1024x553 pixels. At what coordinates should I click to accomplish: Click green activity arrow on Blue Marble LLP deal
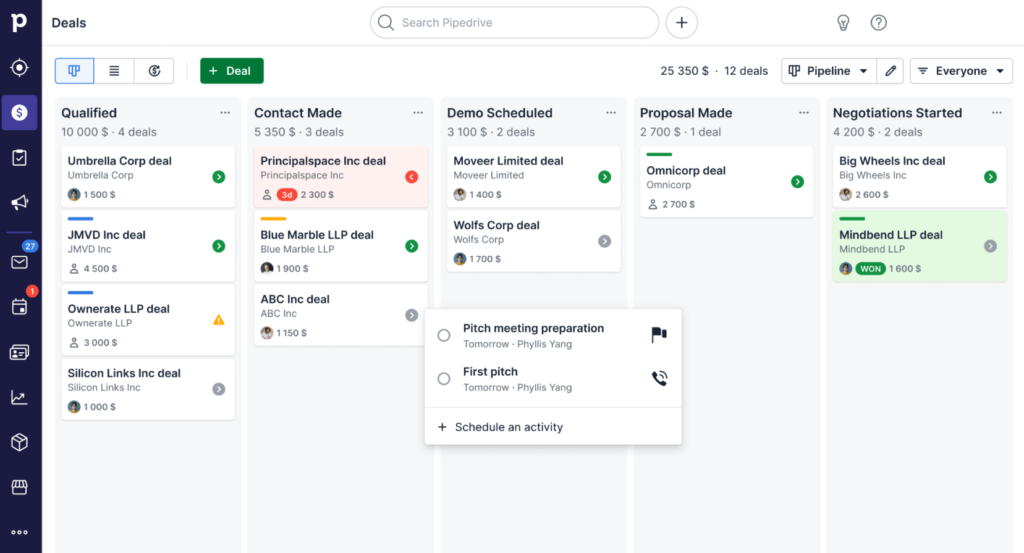click(x=411, y=246)
